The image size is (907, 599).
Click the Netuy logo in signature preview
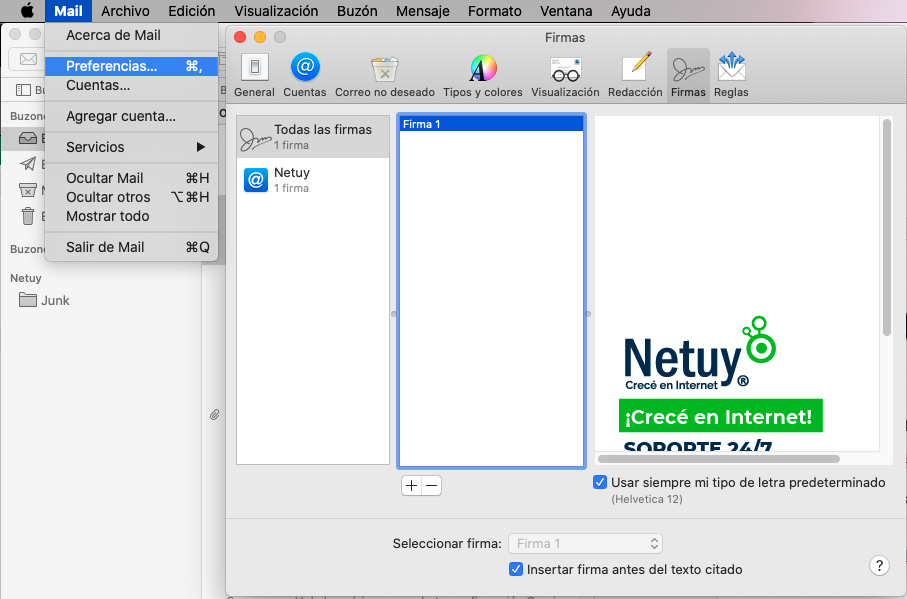700,354
